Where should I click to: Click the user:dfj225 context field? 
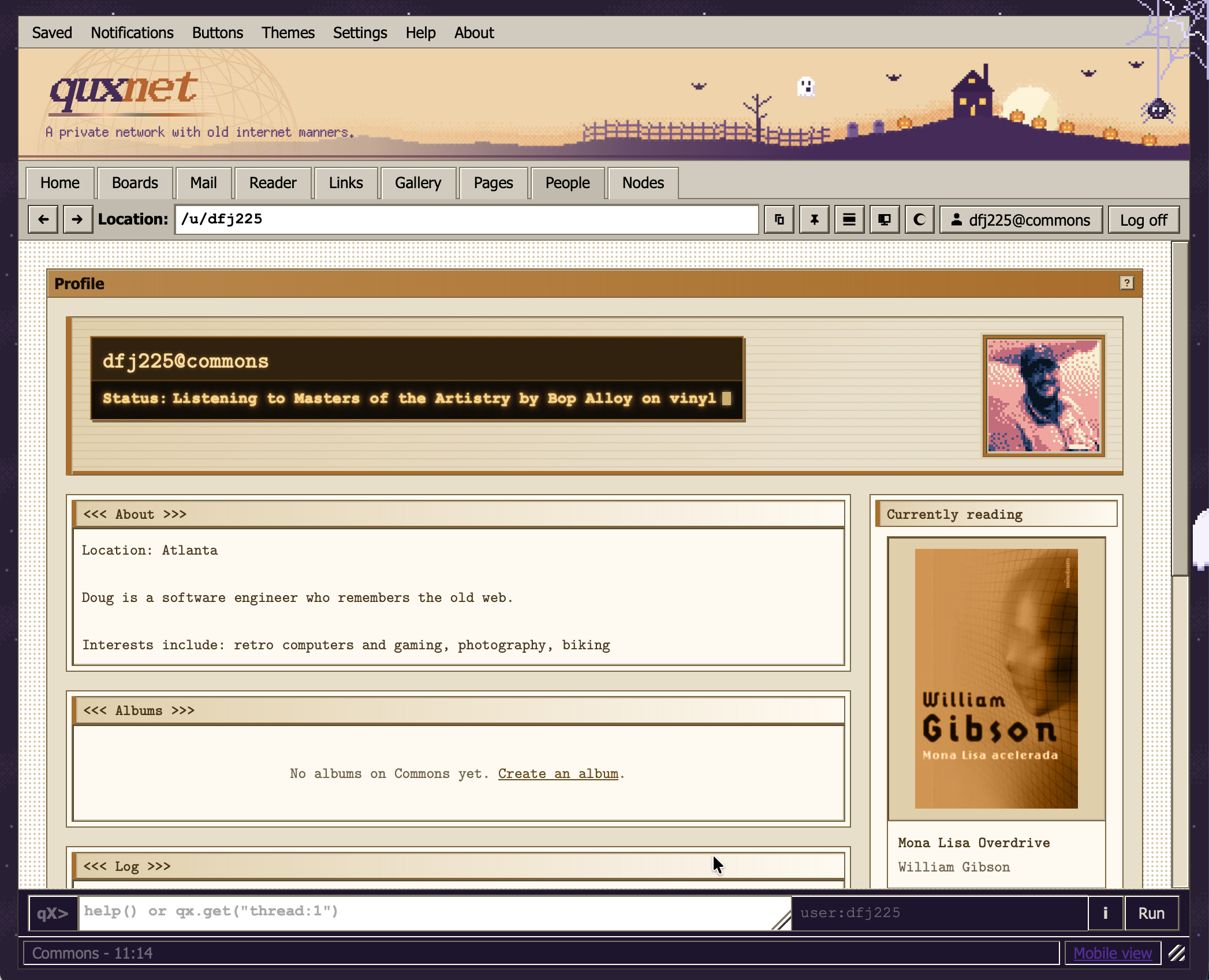[x=939, y=913]
